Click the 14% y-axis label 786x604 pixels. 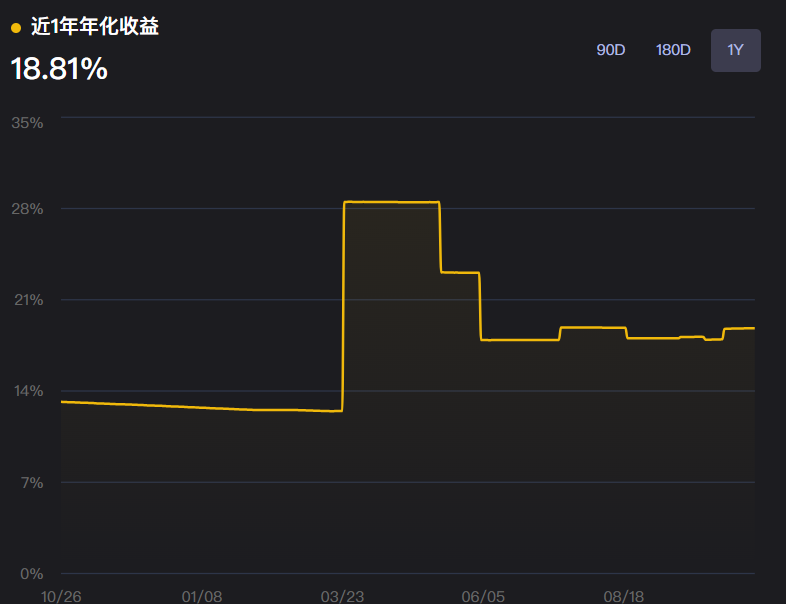click(x=27, y=391)
